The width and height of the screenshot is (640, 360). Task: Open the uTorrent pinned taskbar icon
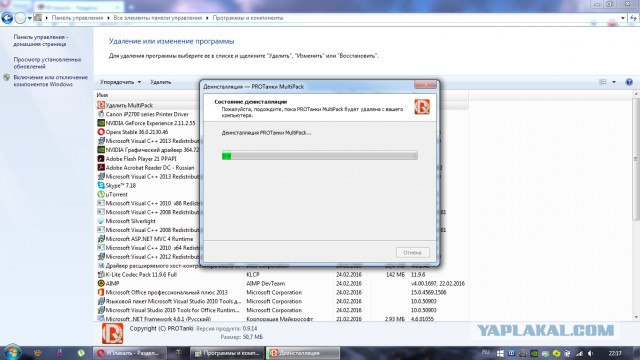(81, 353)
